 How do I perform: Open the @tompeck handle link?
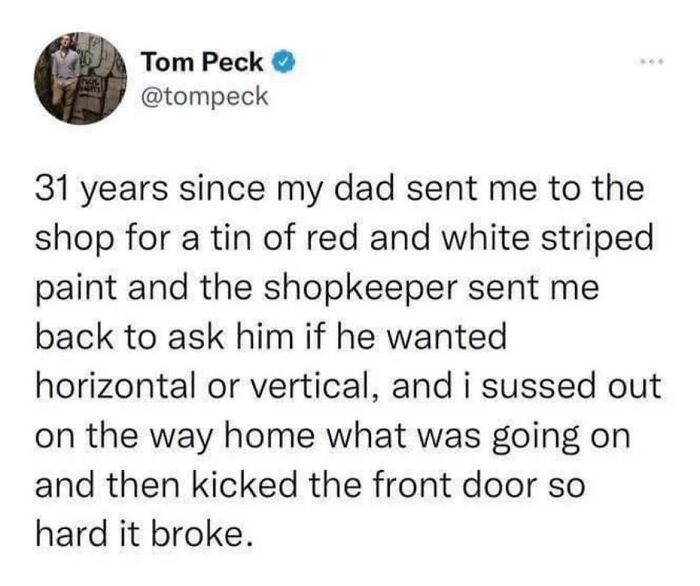pos(204,97)
